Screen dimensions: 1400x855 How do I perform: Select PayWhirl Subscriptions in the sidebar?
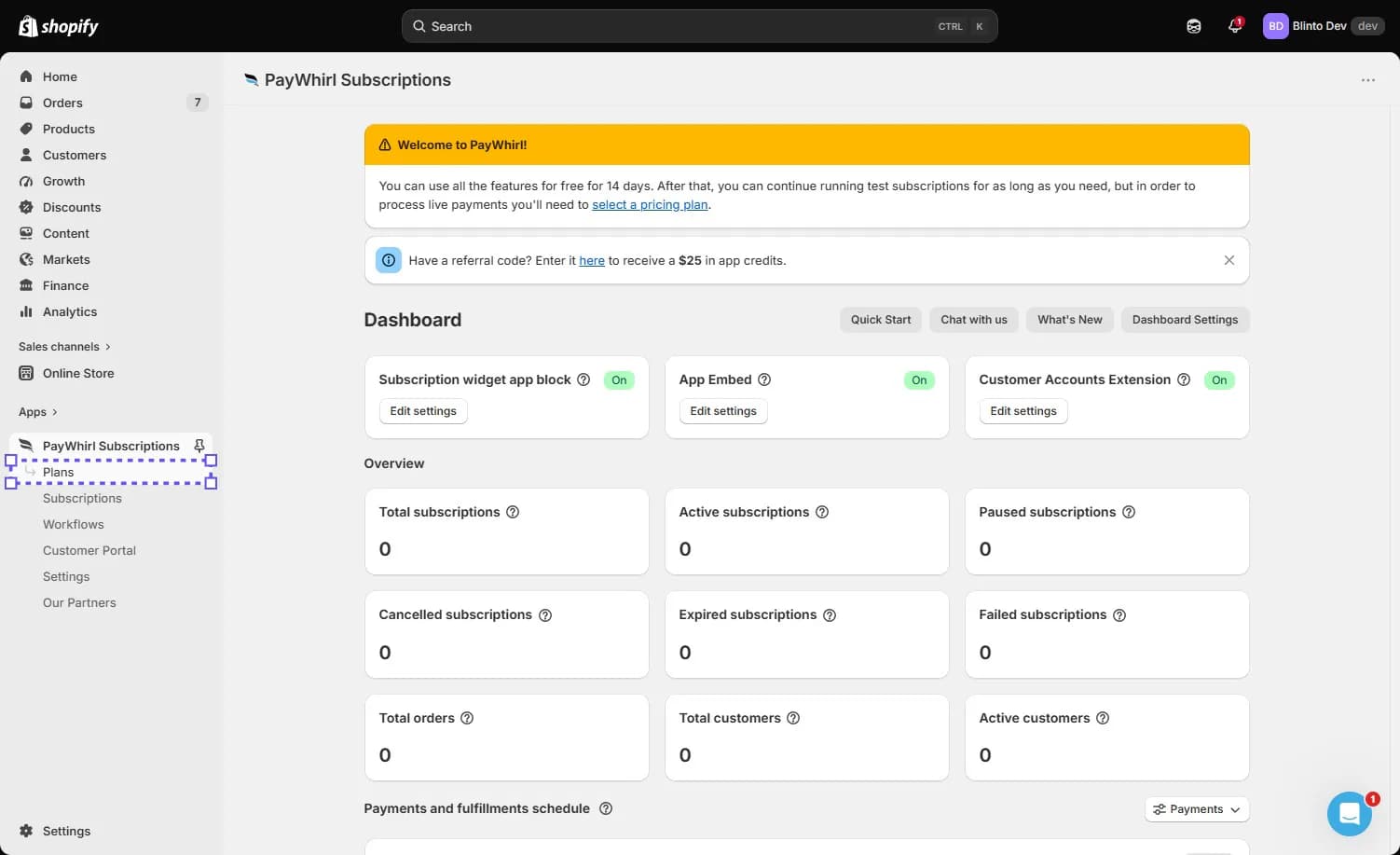pos(111,446)
